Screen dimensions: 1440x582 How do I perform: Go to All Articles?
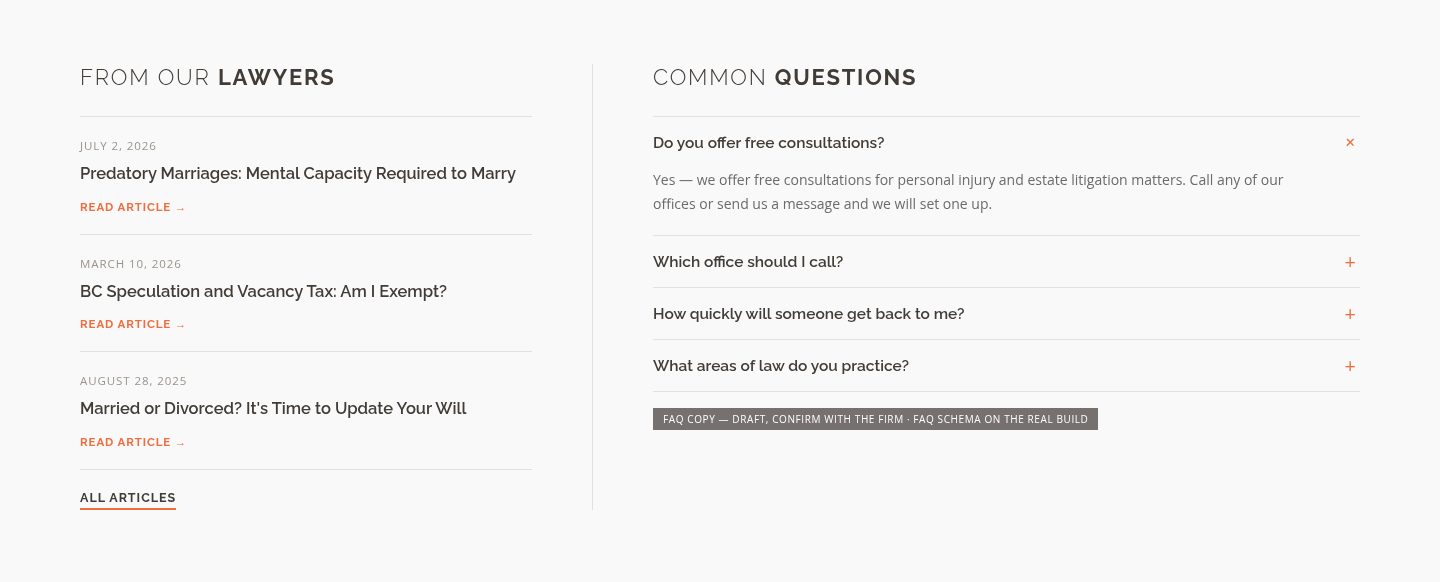[128, 498]
